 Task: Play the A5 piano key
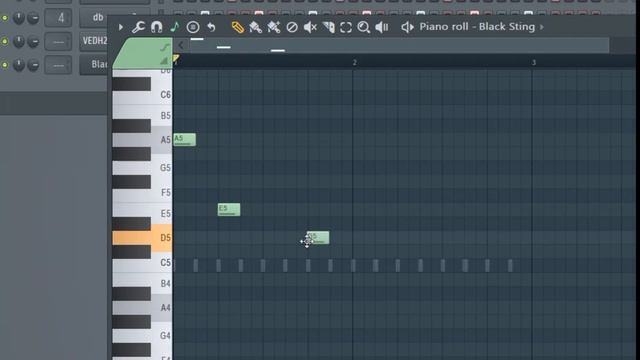pyautogui.click(x=142, y=140)
